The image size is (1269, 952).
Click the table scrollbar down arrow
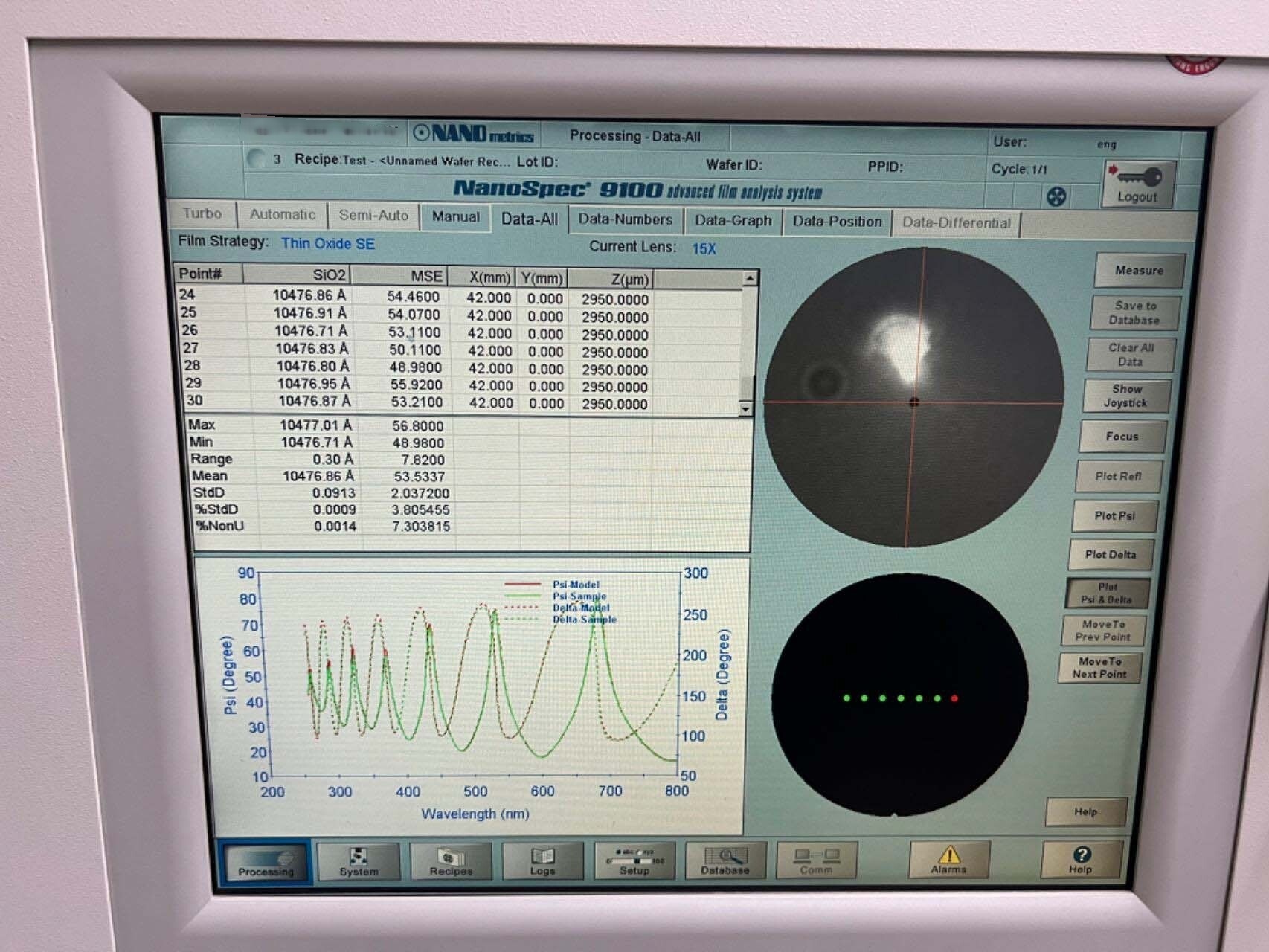coord(746,409)
